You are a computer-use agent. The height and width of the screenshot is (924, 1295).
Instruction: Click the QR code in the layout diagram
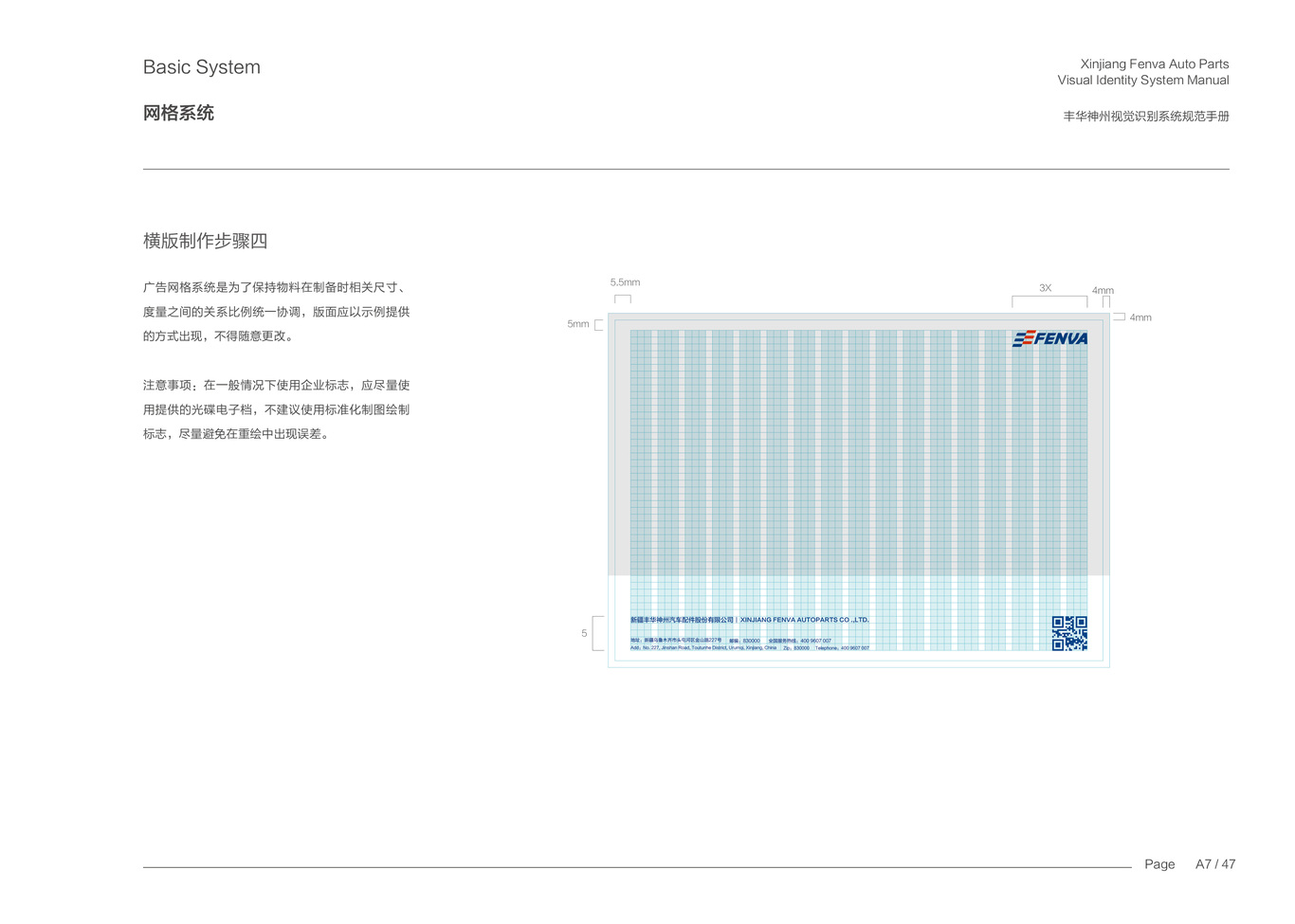pyautogui.click(x=1069, y=633)
